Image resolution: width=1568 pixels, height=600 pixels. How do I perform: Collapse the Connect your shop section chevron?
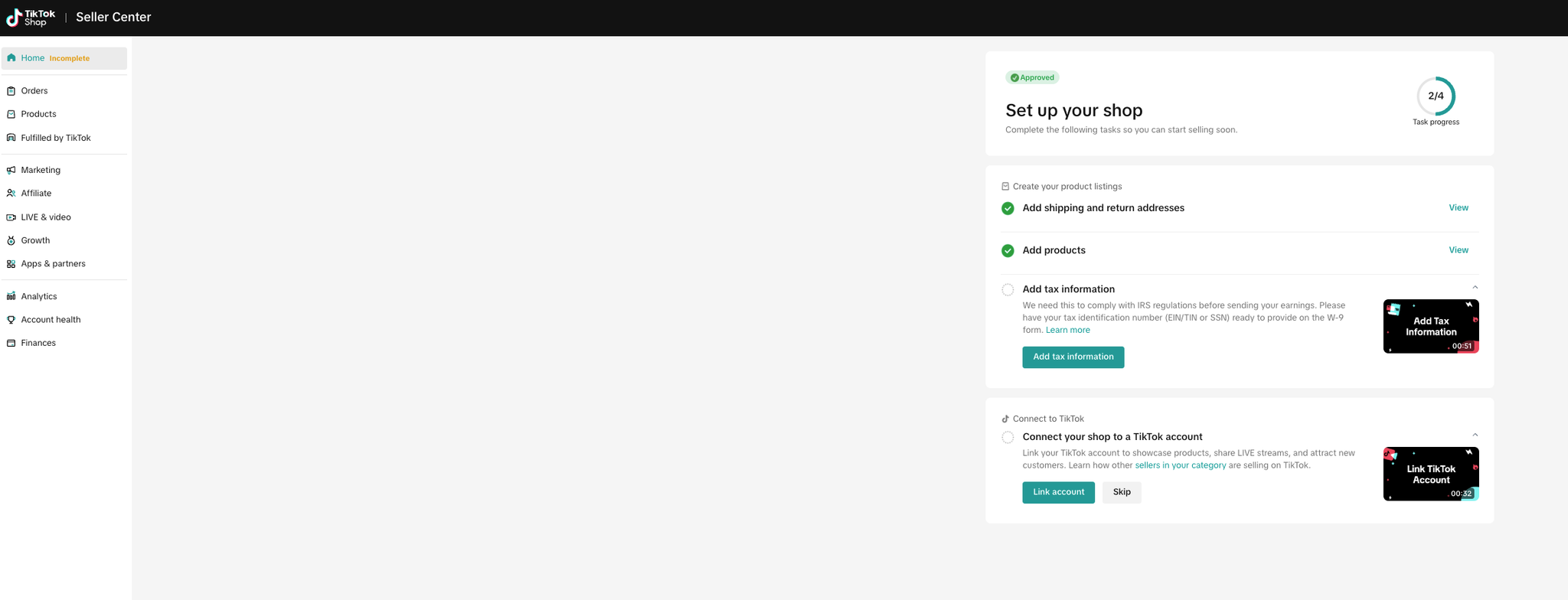point(1475,435)
